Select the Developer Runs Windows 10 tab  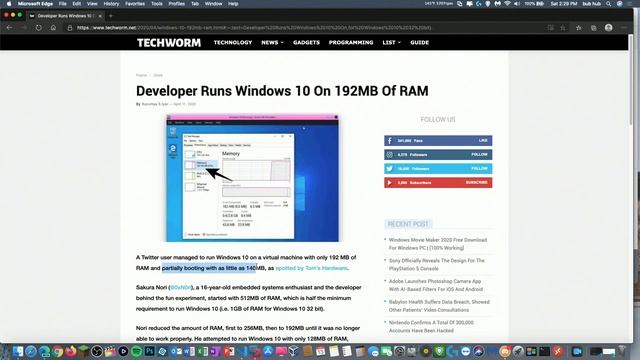[65, 16]
